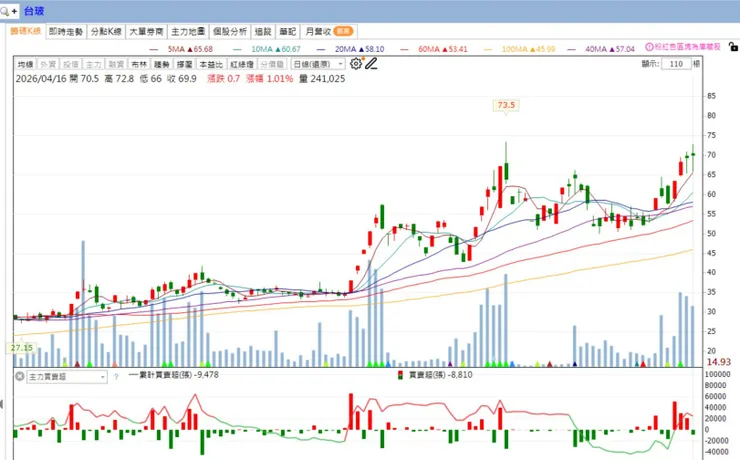Click the 40MA legend line swatch

572,49
